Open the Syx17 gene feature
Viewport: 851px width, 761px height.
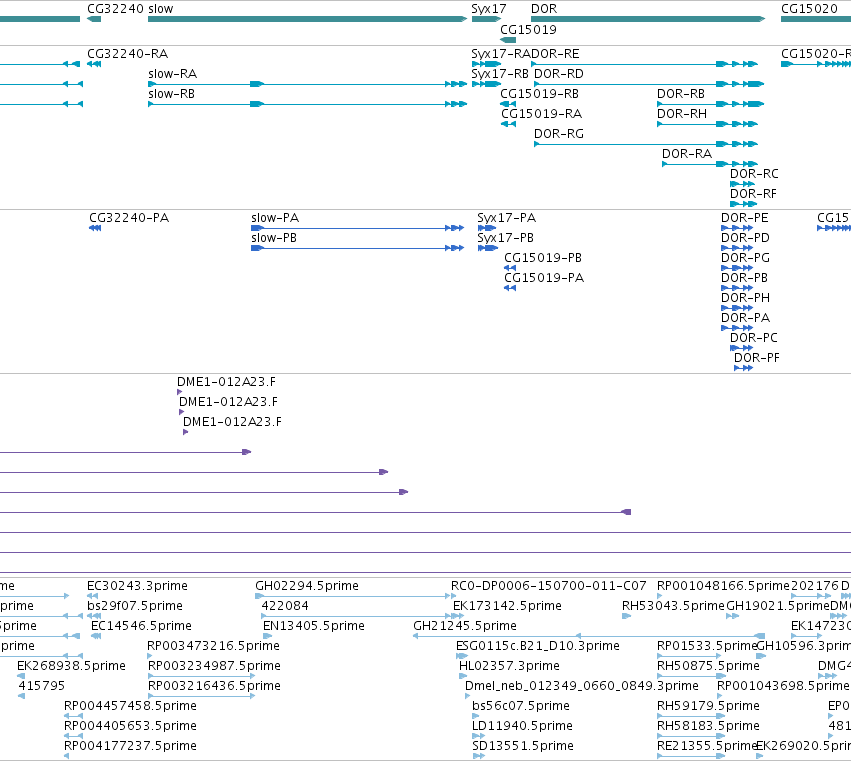487,19
